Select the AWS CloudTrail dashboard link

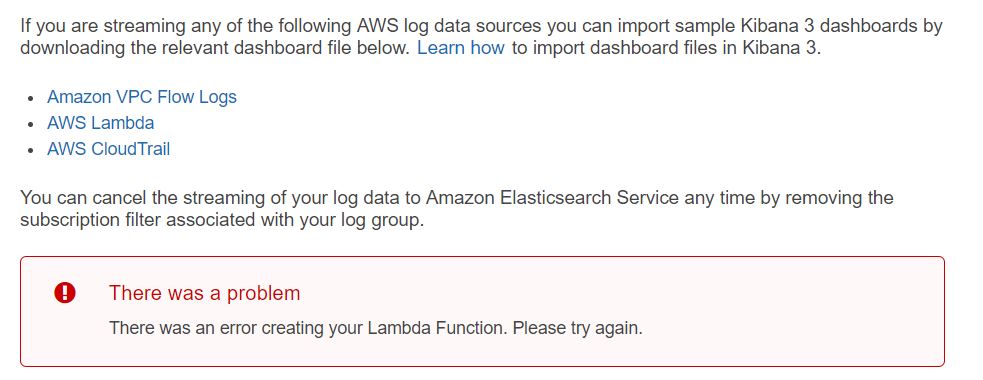coord(108,149)
